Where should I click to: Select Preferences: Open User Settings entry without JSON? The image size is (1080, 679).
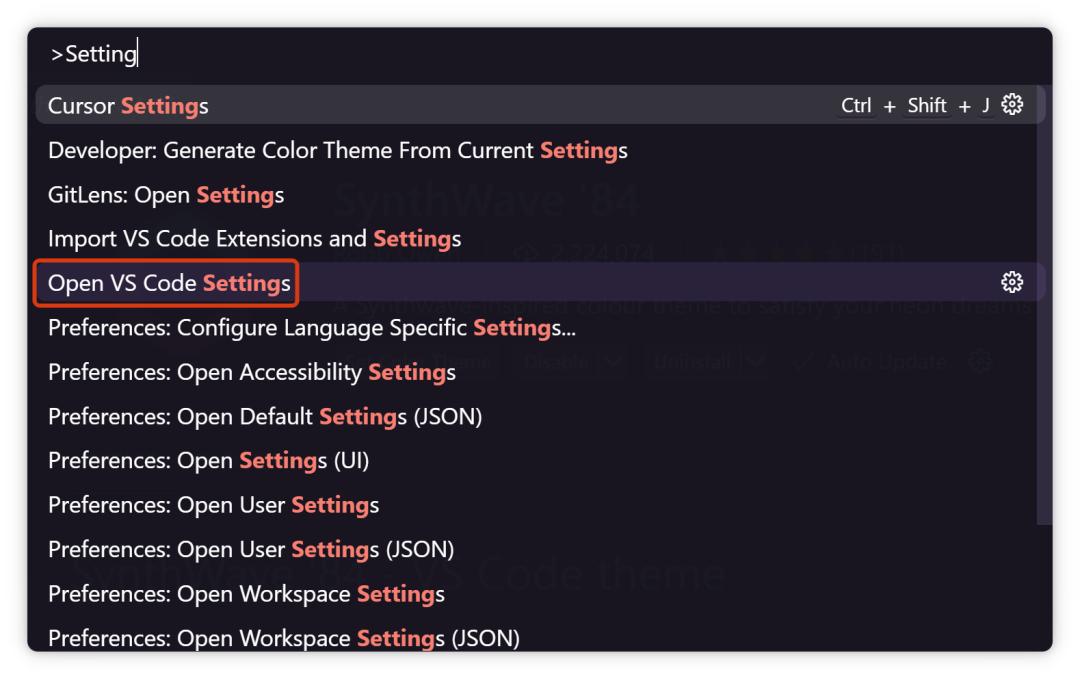(x=540, y=505)
